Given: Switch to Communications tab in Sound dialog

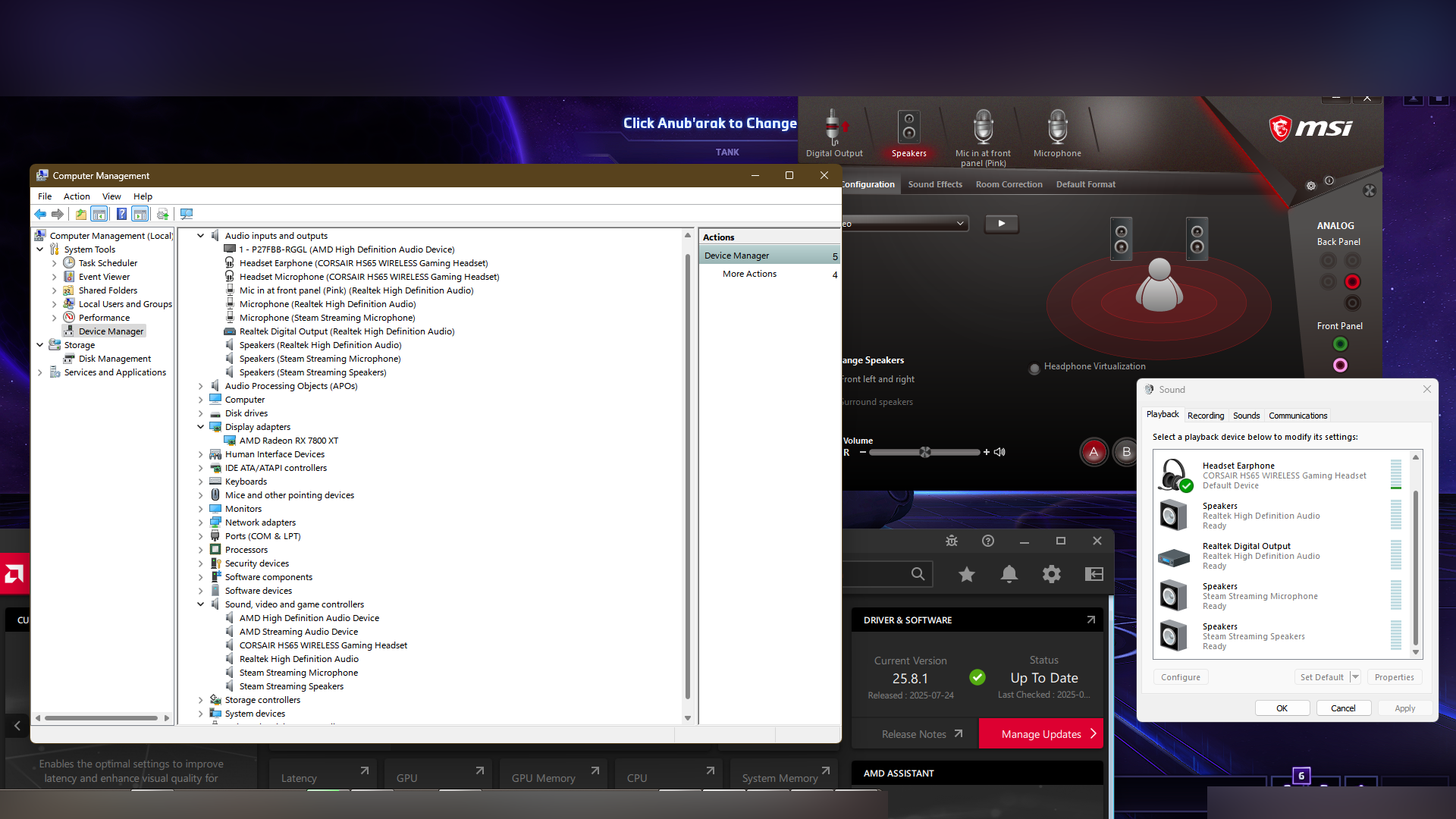Looking at the screenshot, I should coord(1298,416).
